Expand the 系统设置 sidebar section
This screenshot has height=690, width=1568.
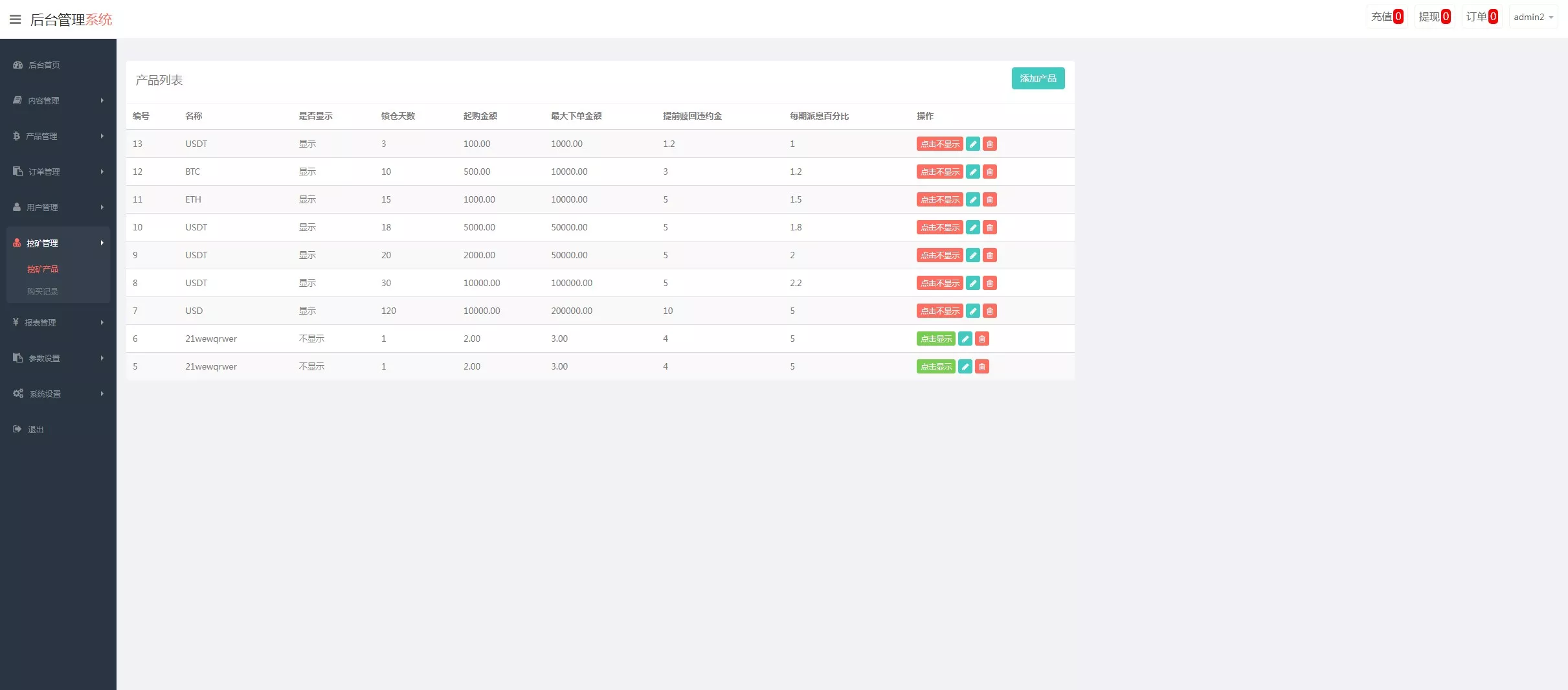(58, 394)
